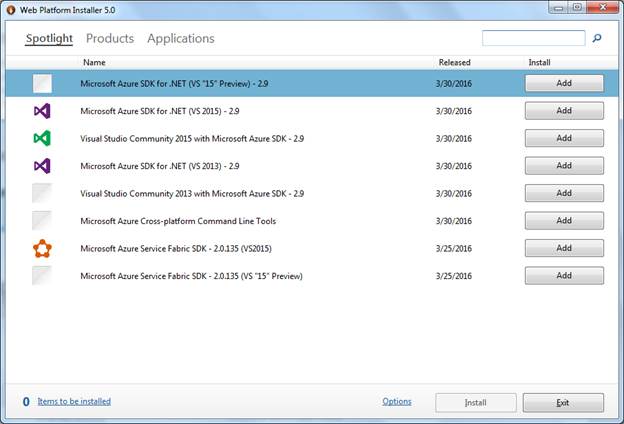Click the 0 items count number

(26, 402)
